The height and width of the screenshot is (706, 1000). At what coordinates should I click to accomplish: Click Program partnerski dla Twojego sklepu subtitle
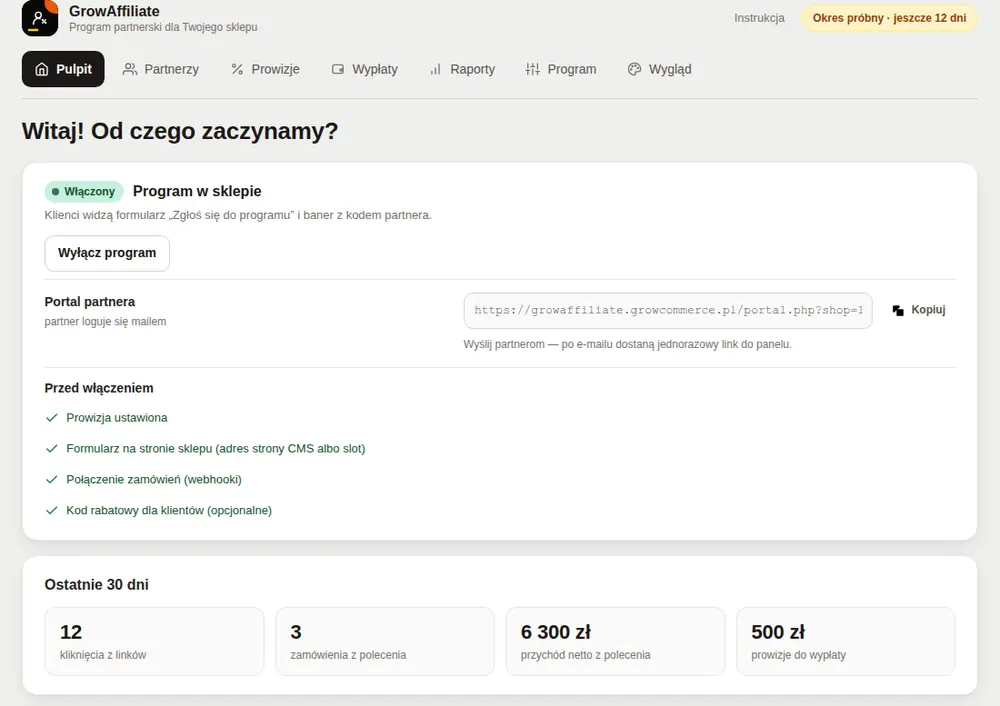click(163, 27)
